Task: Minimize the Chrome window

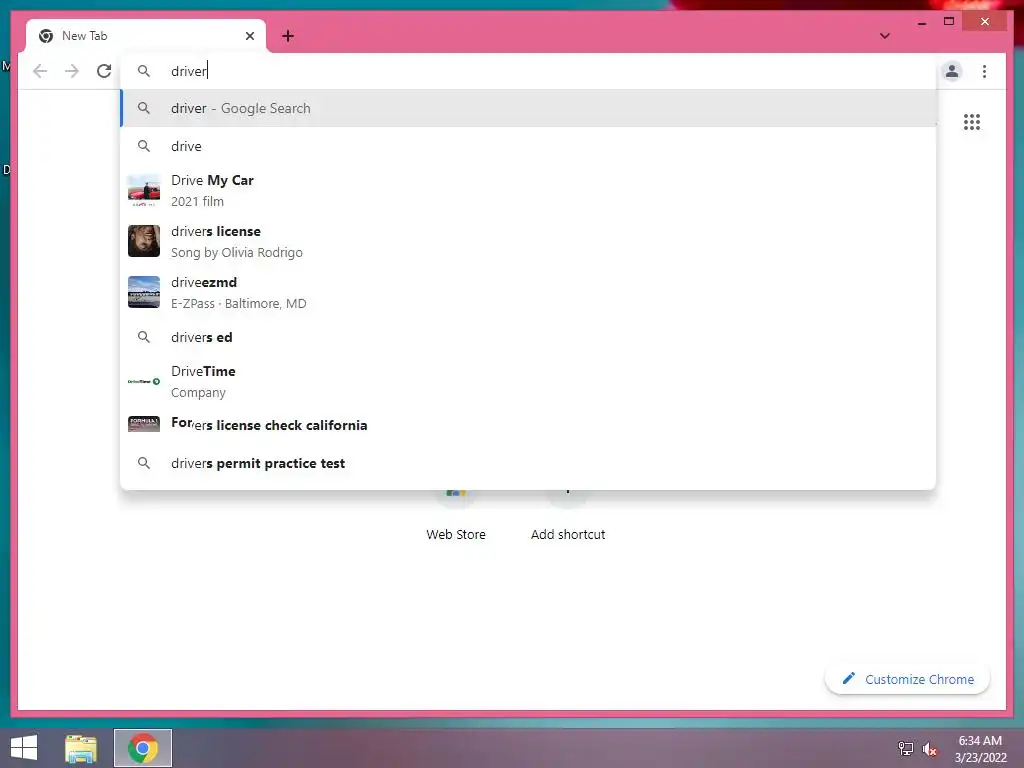Action: 921,22
